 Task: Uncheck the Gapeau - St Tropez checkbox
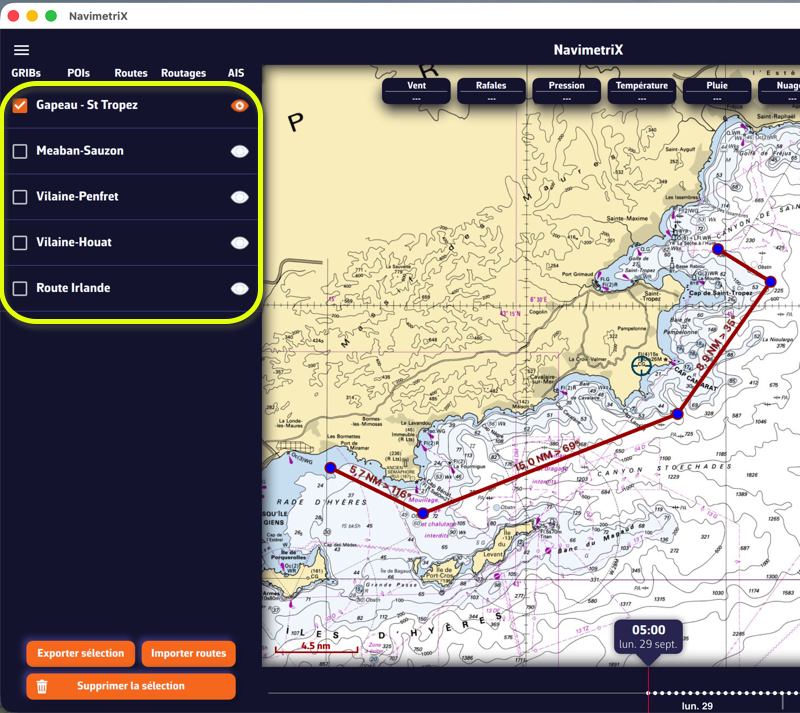coord(20,105)
